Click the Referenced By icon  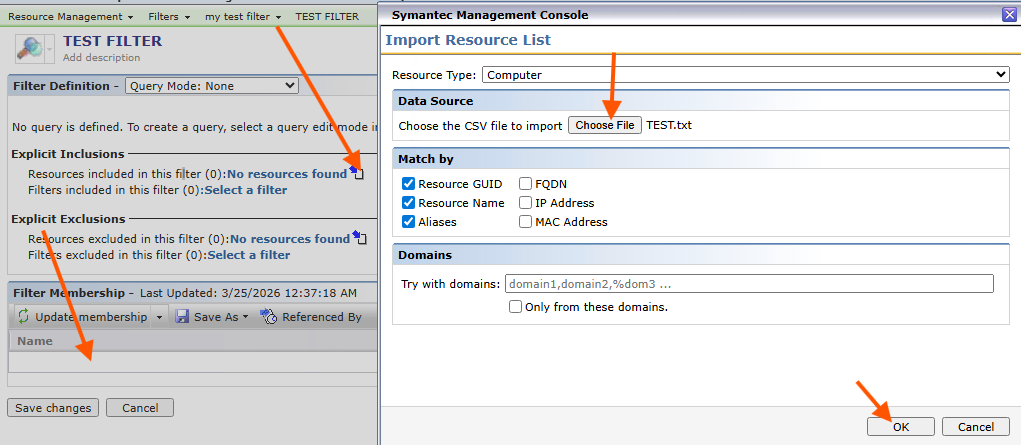268,317
